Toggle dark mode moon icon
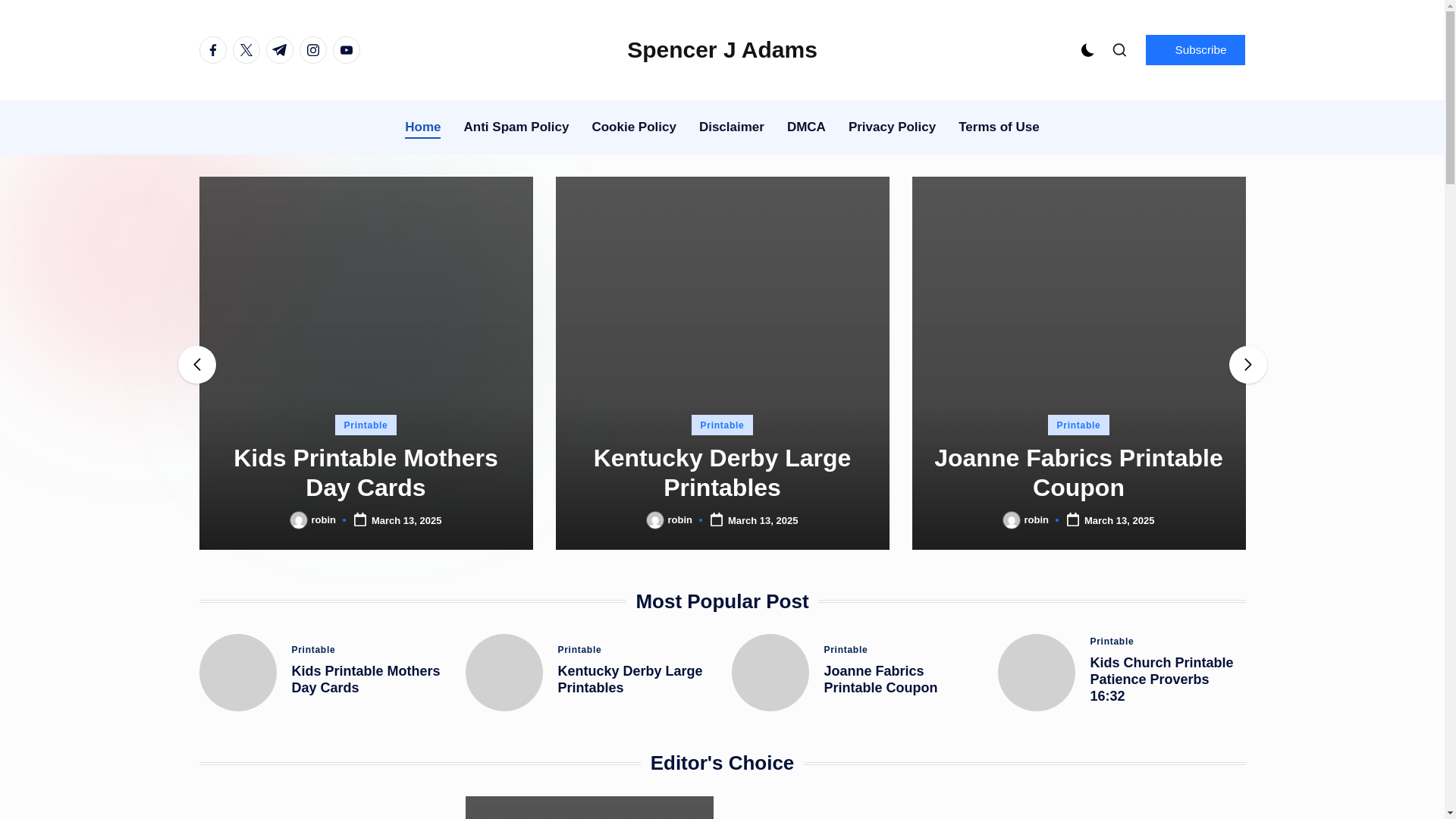This screenshot has width=1456, height=819. click(1087, 50)
